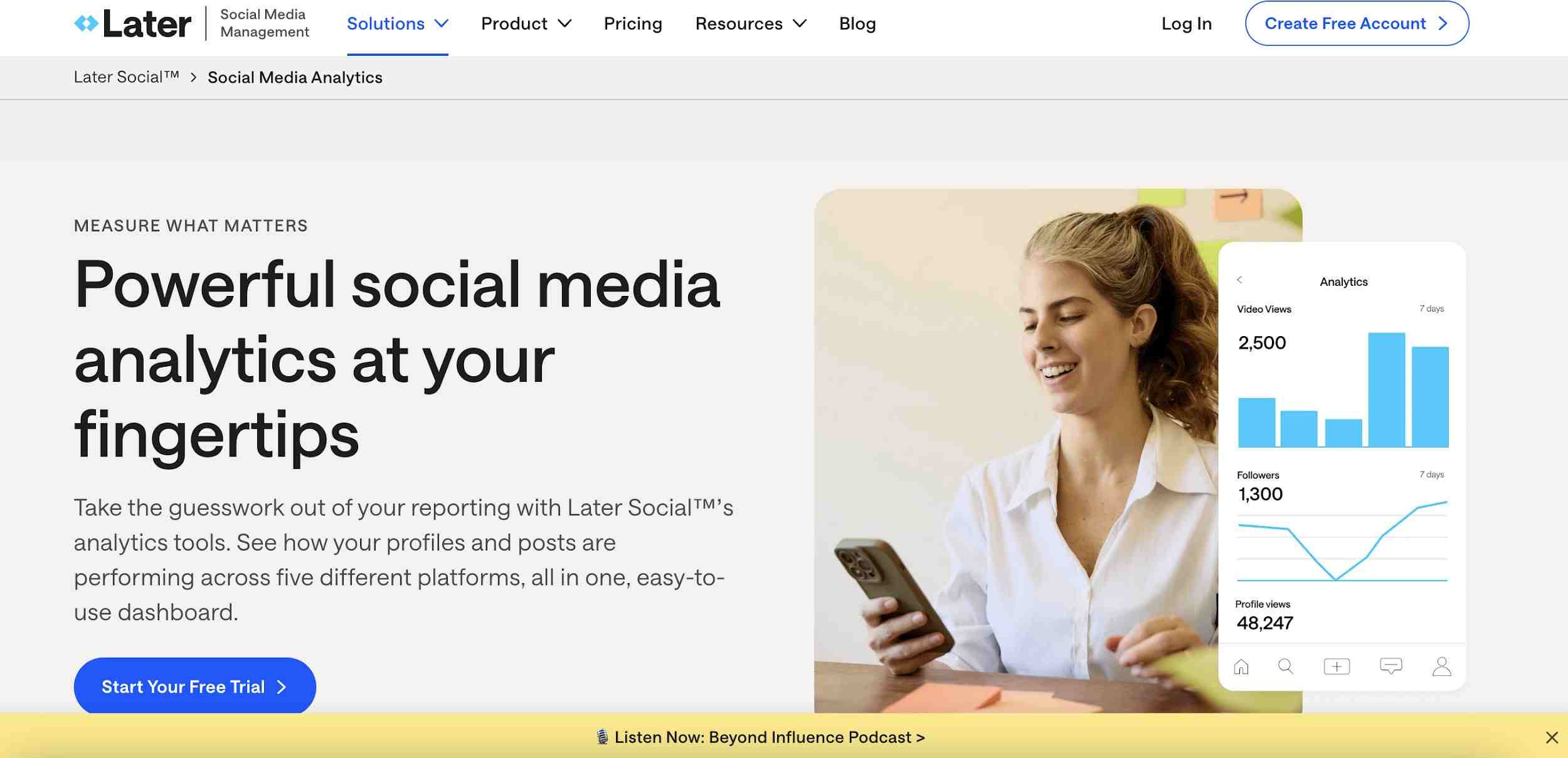Click the Followers label
The width and height of the screenshot is (1568, 758).
pos(1258,475)
